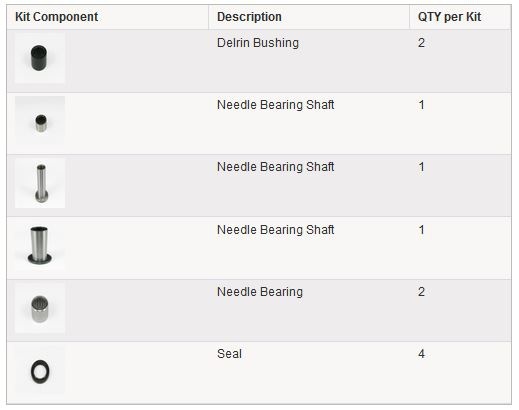The height and width of the screenshot is (410, 519).
Task: Click the Kit Component column header
Action: (x=56, y=17)
